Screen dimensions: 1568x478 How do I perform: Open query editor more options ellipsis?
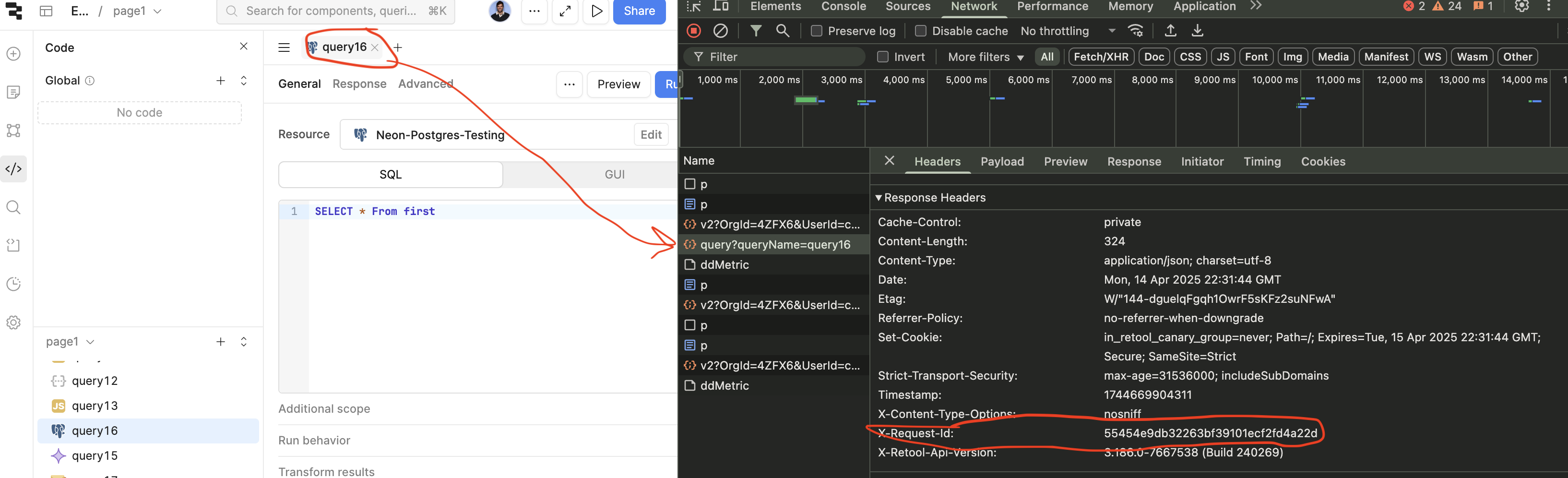[569, 84]
